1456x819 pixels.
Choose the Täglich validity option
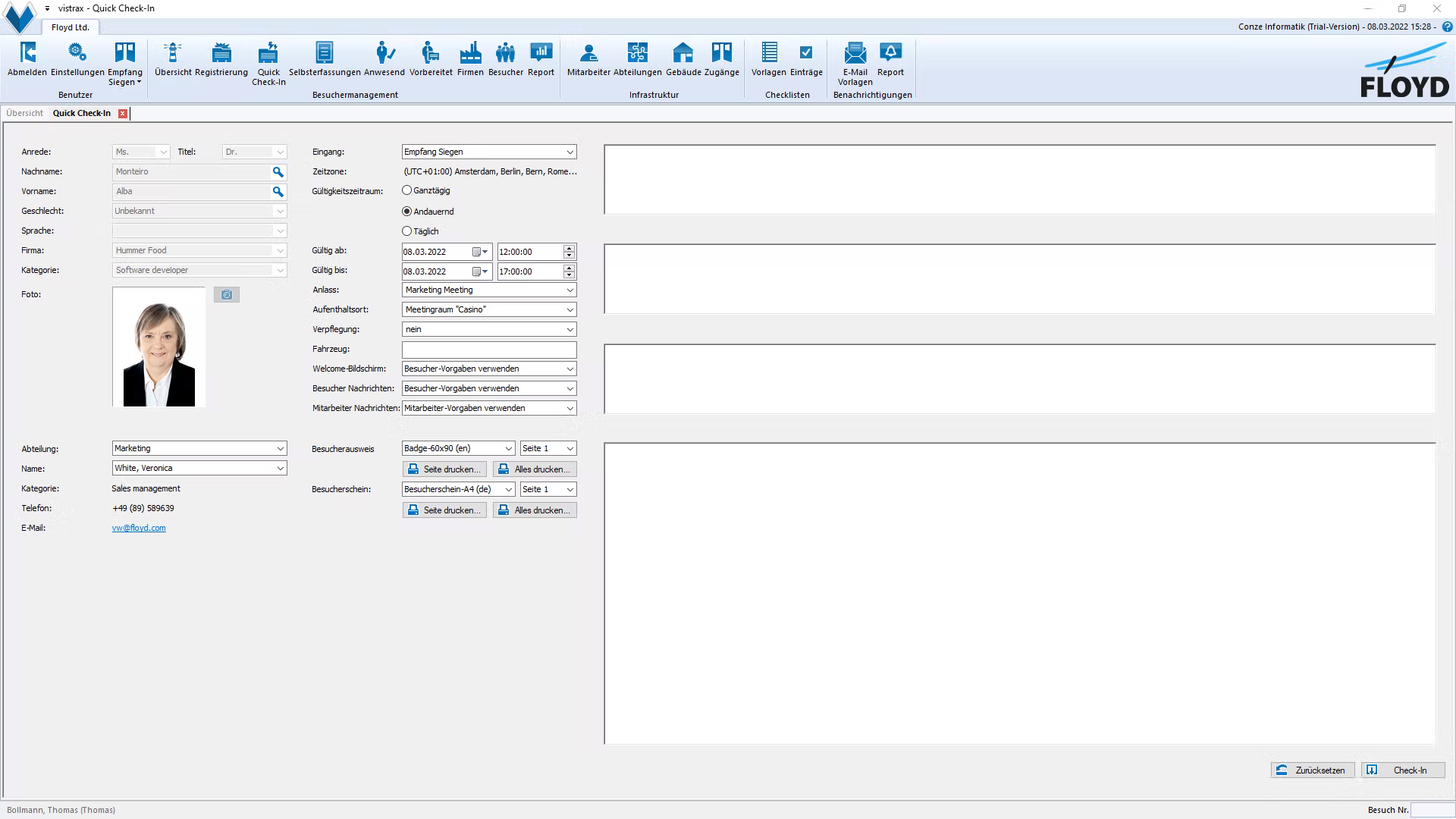coord(407,231)
